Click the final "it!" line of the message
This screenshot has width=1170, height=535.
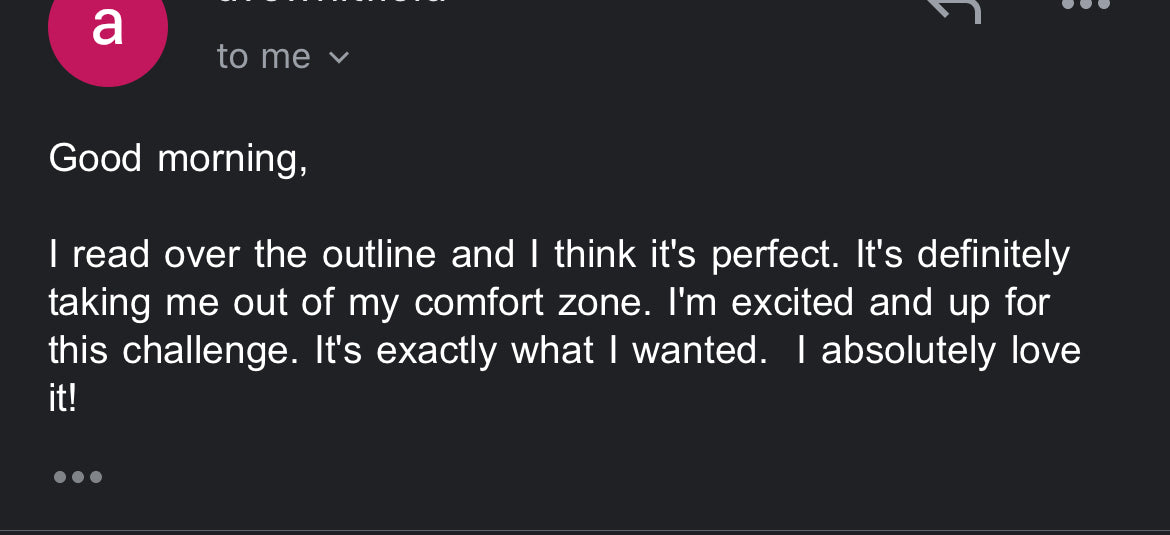click(62, 399)
